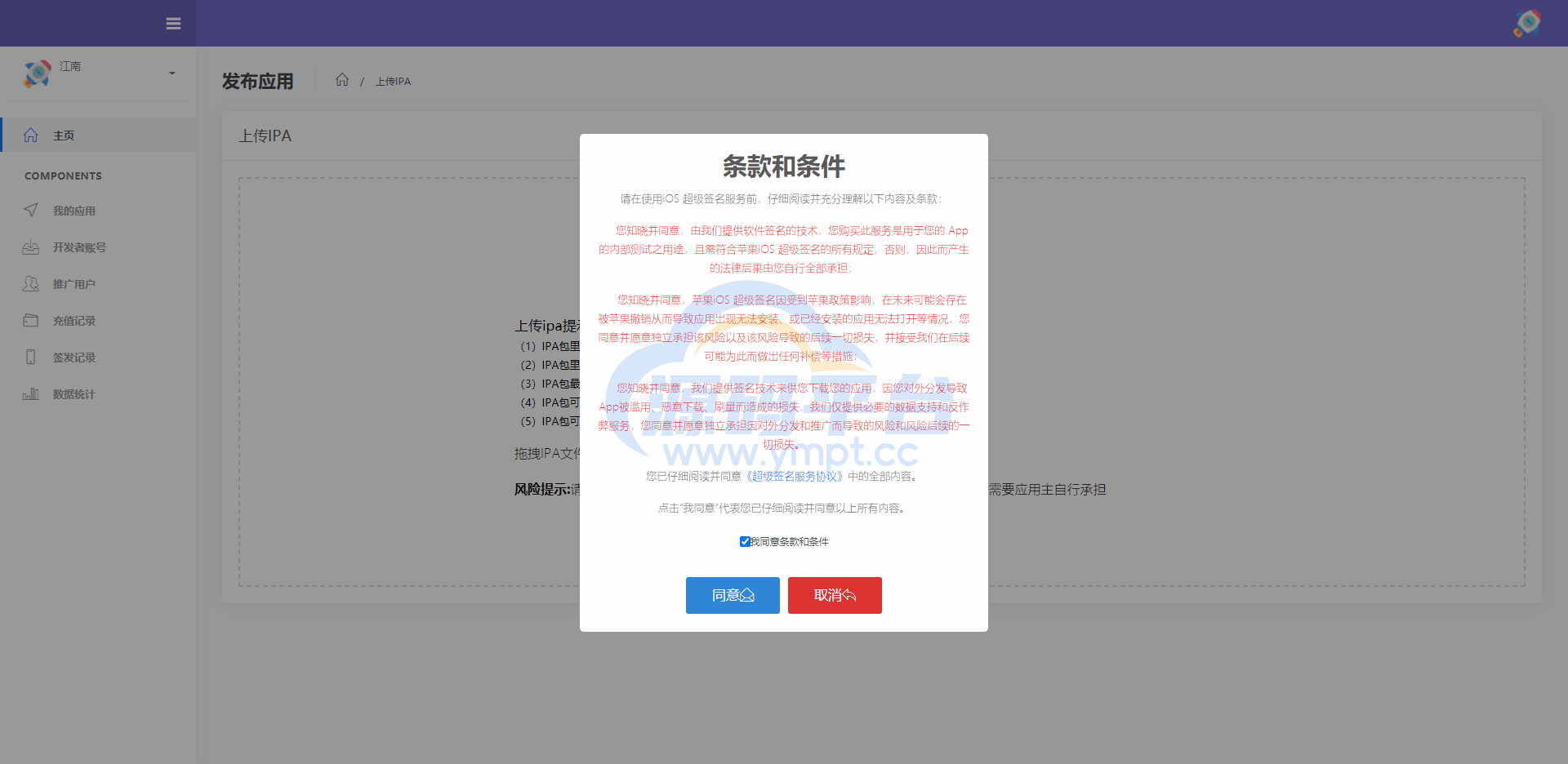The image size is (1568, 764).
Task: Click the 充值记录 wallet icon
Action: pos(31,321)
